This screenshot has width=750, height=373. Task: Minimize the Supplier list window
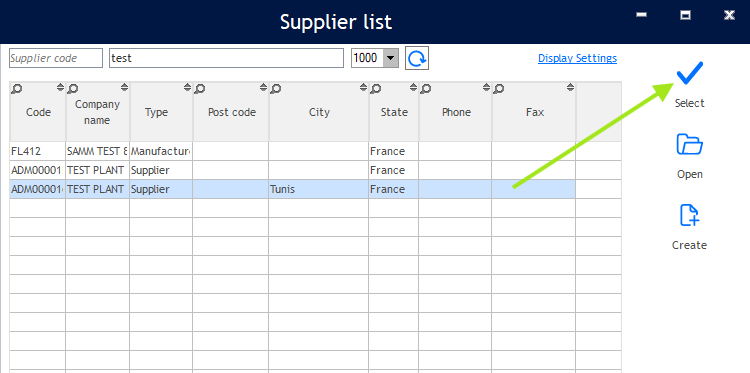point(641,15)
